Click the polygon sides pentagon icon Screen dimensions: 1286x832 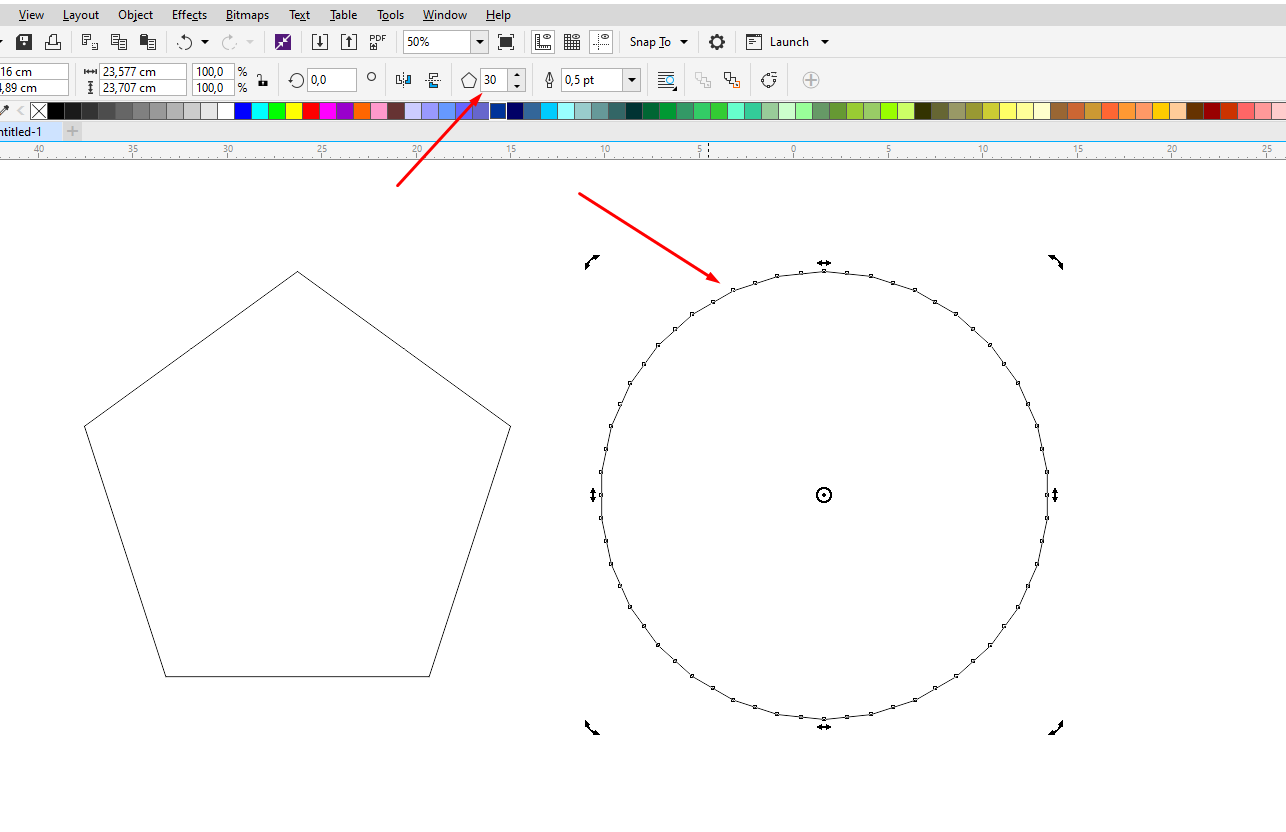click(468, 80)
